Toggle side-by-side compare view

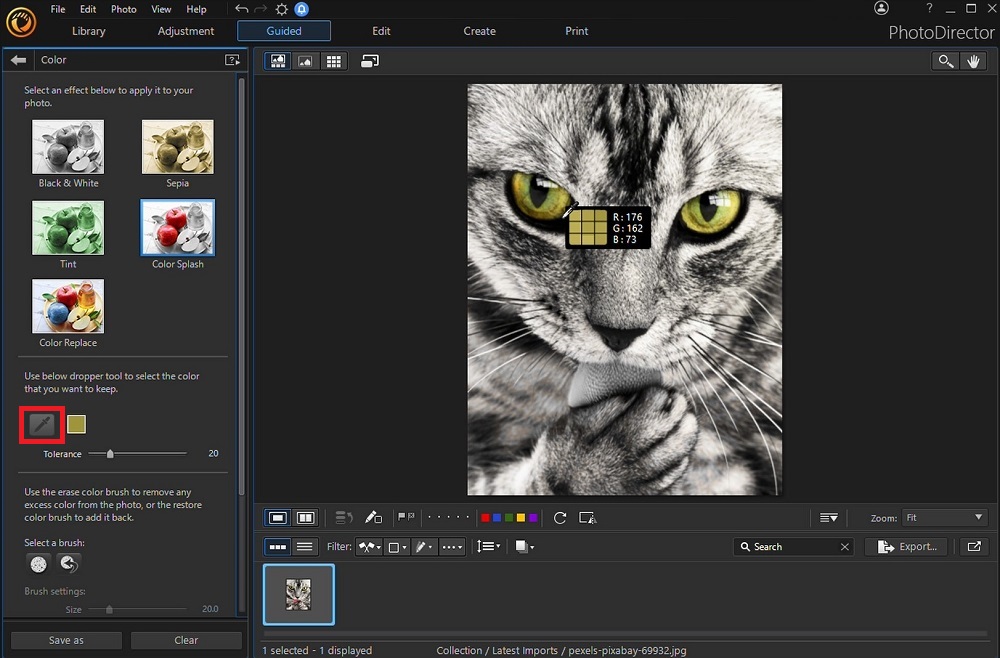(x=305, y=517)
